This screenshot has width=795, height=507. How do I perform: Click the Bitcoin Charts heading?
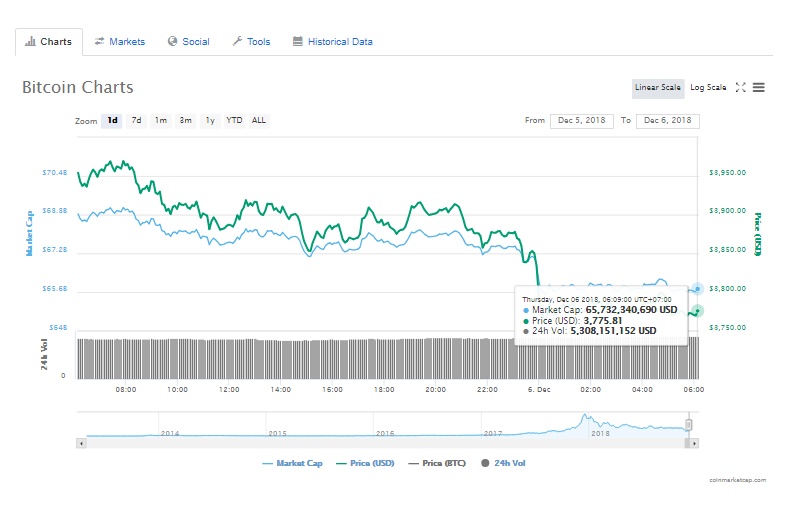click(x=78, y=87)
